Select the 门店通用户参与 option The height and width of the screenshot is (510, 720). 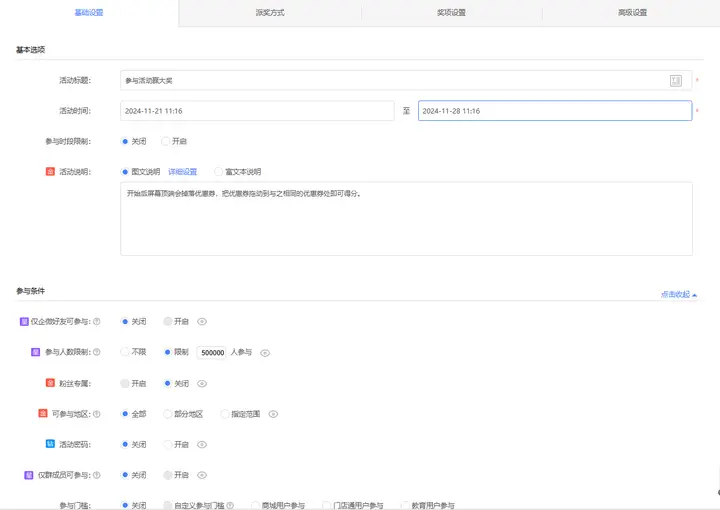[x=326, y=505]
